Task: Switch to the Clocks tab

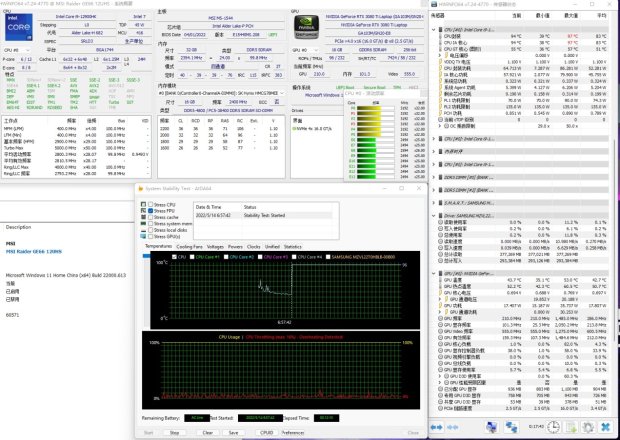Action: click(x=253, y=247)
